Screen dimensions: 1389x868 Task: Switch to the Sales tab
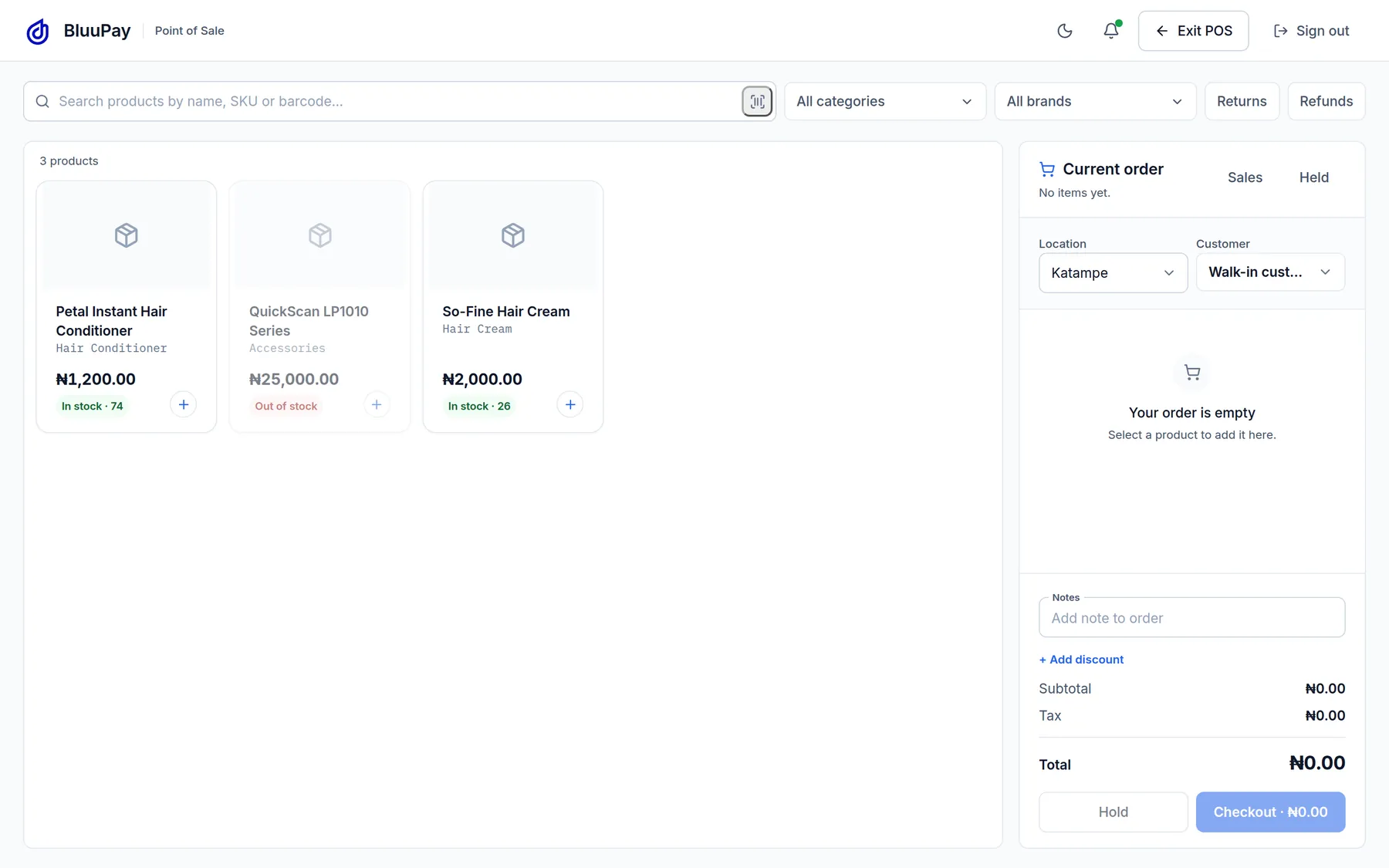pyautogui.click(x=1245, y=177)
